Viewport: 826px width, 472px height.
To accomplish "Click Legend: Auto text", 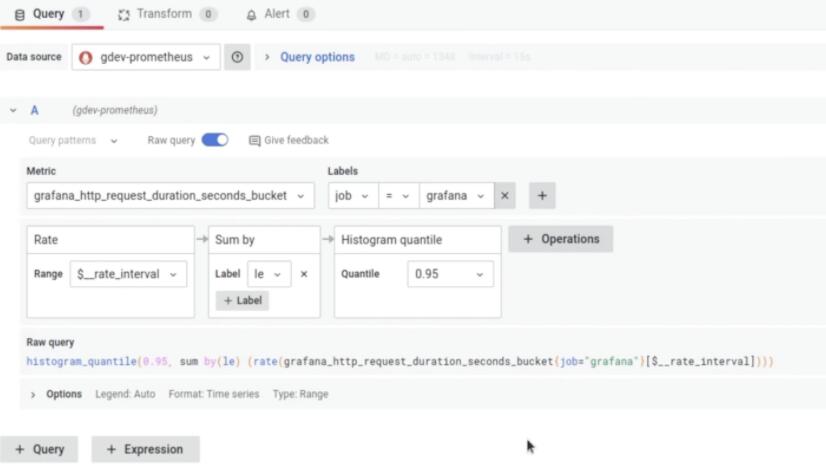I will pyautogui.click(x=125, y=394).
